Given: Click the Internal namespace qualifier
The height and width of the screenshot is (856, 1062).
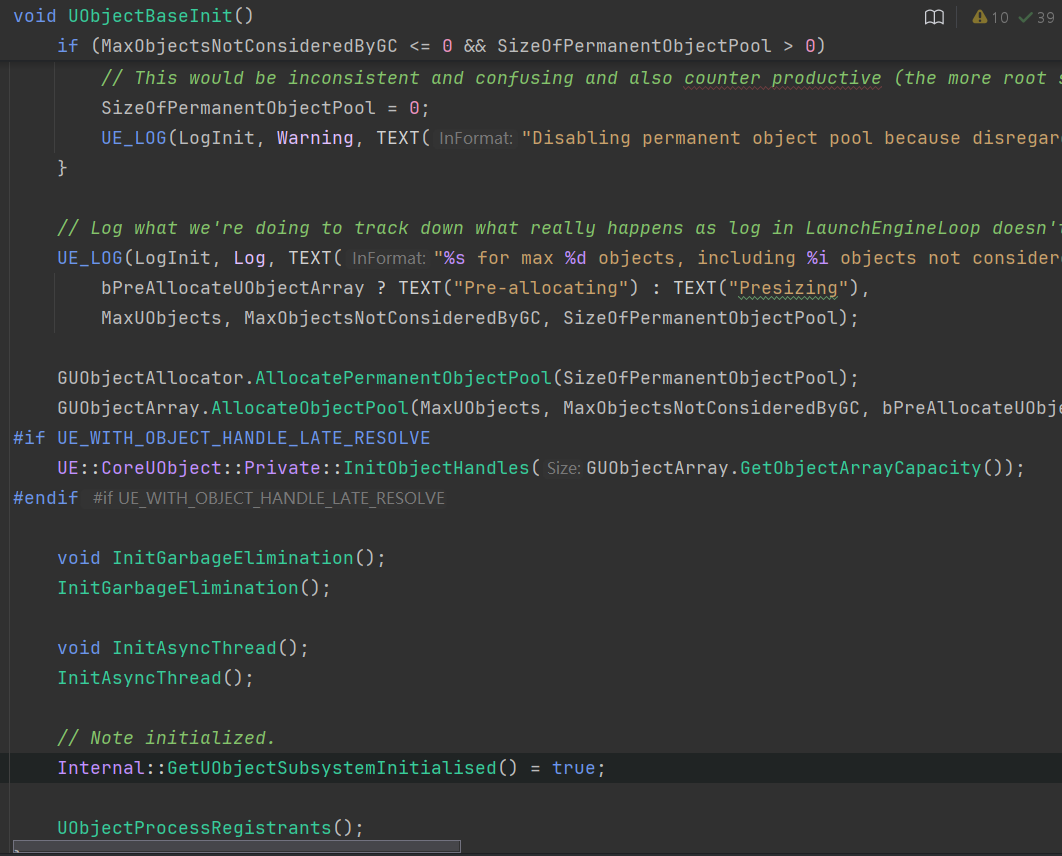Looking at the screenshot, I should [x=101, y=768].
